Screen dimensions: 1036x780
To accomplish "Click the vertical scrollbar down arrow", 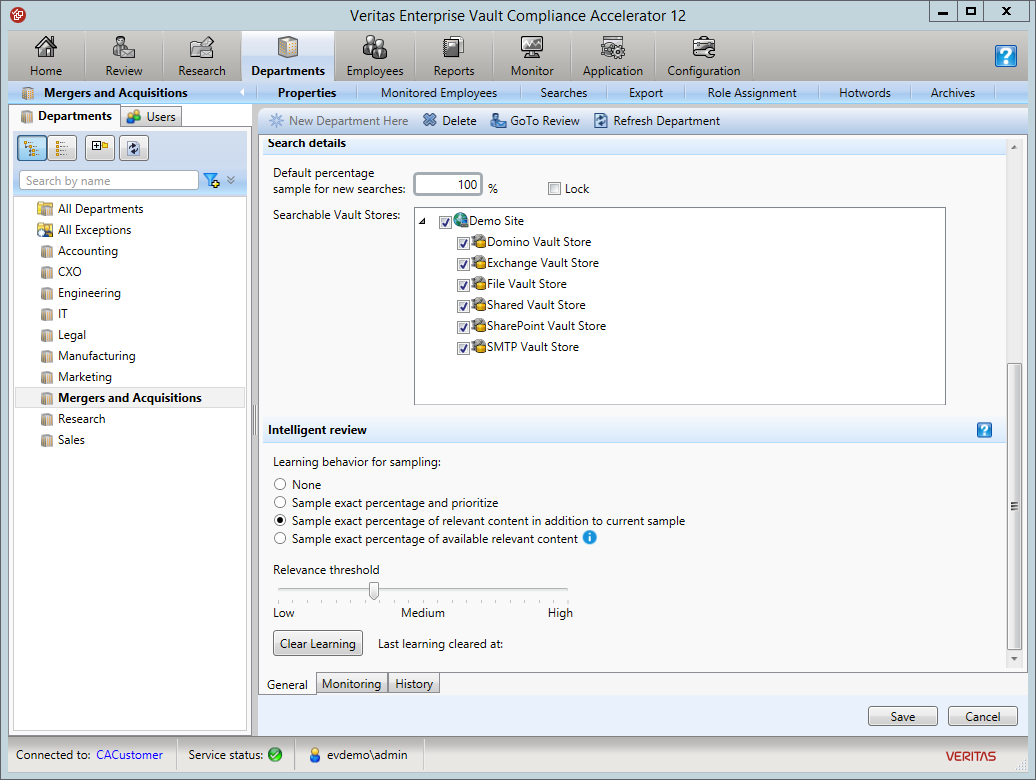I will 1014,659.
